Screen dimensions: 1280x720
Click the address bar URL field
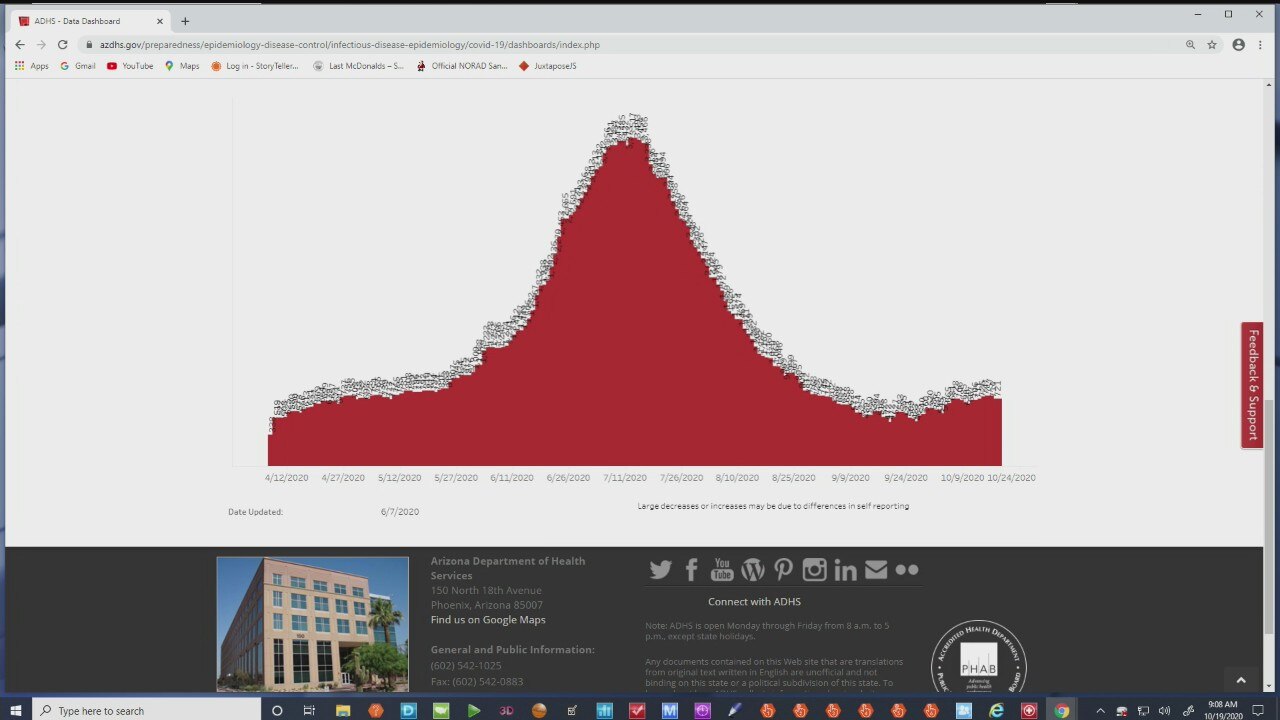click(600, 45)
